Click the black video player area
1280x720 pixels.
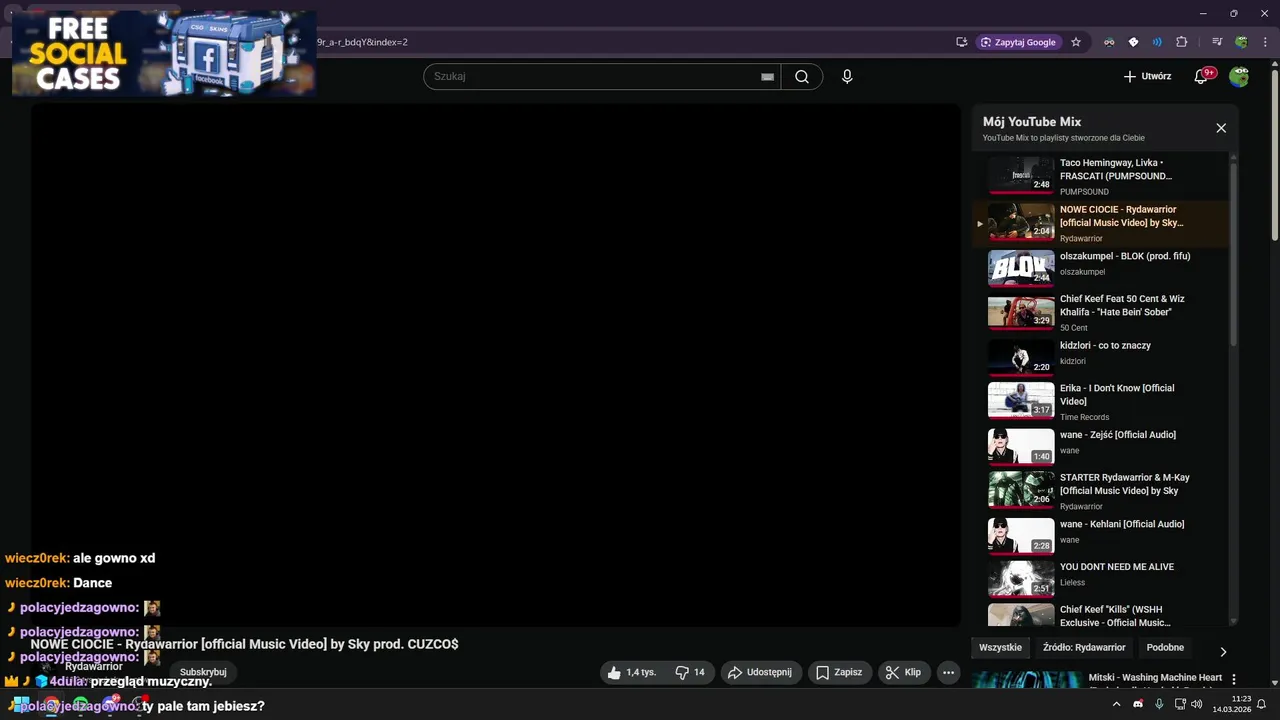495,365
